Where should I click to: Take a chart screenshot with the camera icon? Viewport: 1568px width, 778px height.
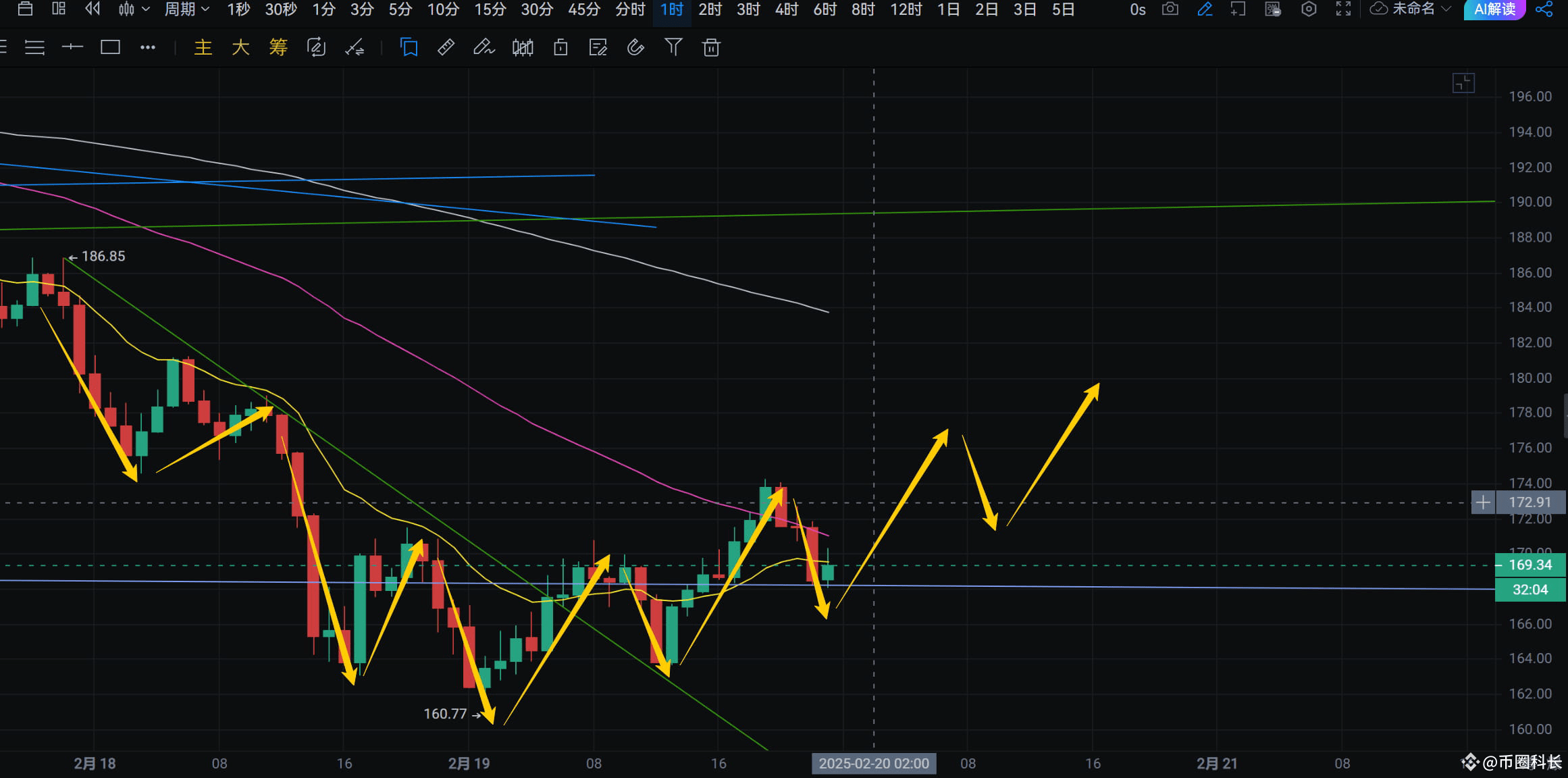coord(1170,9)
